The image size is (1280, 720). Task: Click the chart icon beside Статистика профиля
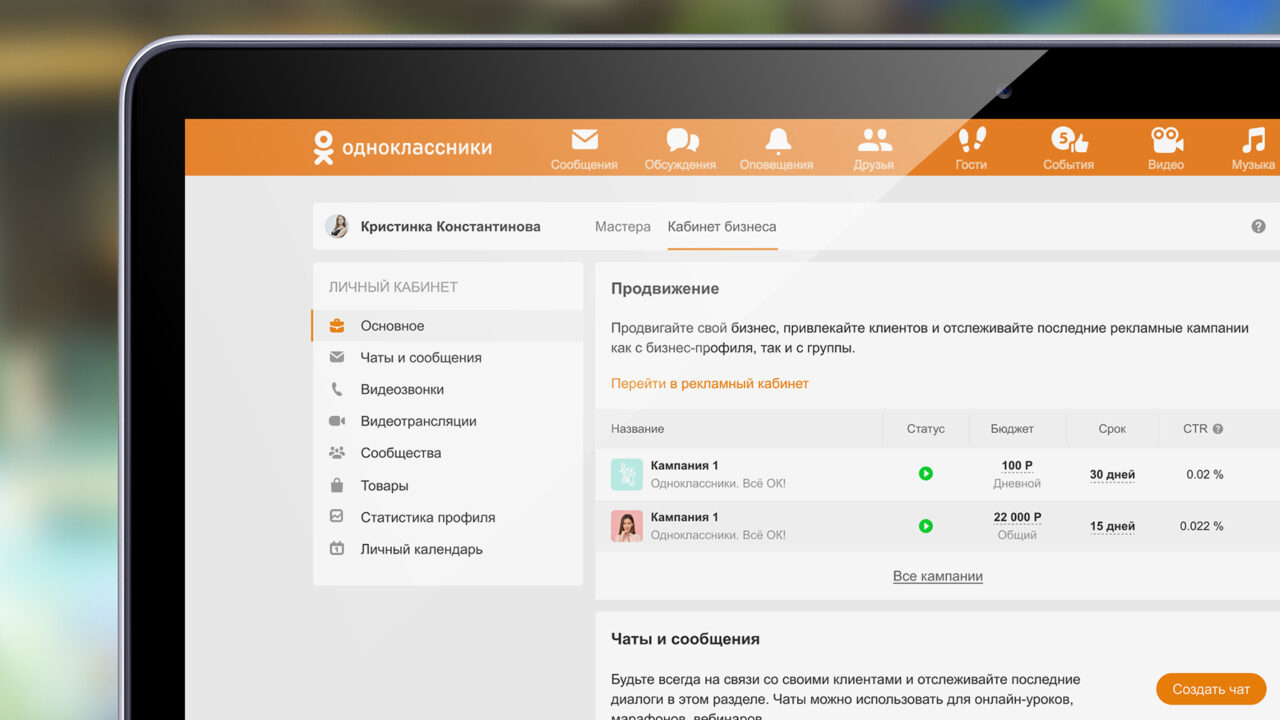pyautogui.click(x=337, y=517)
